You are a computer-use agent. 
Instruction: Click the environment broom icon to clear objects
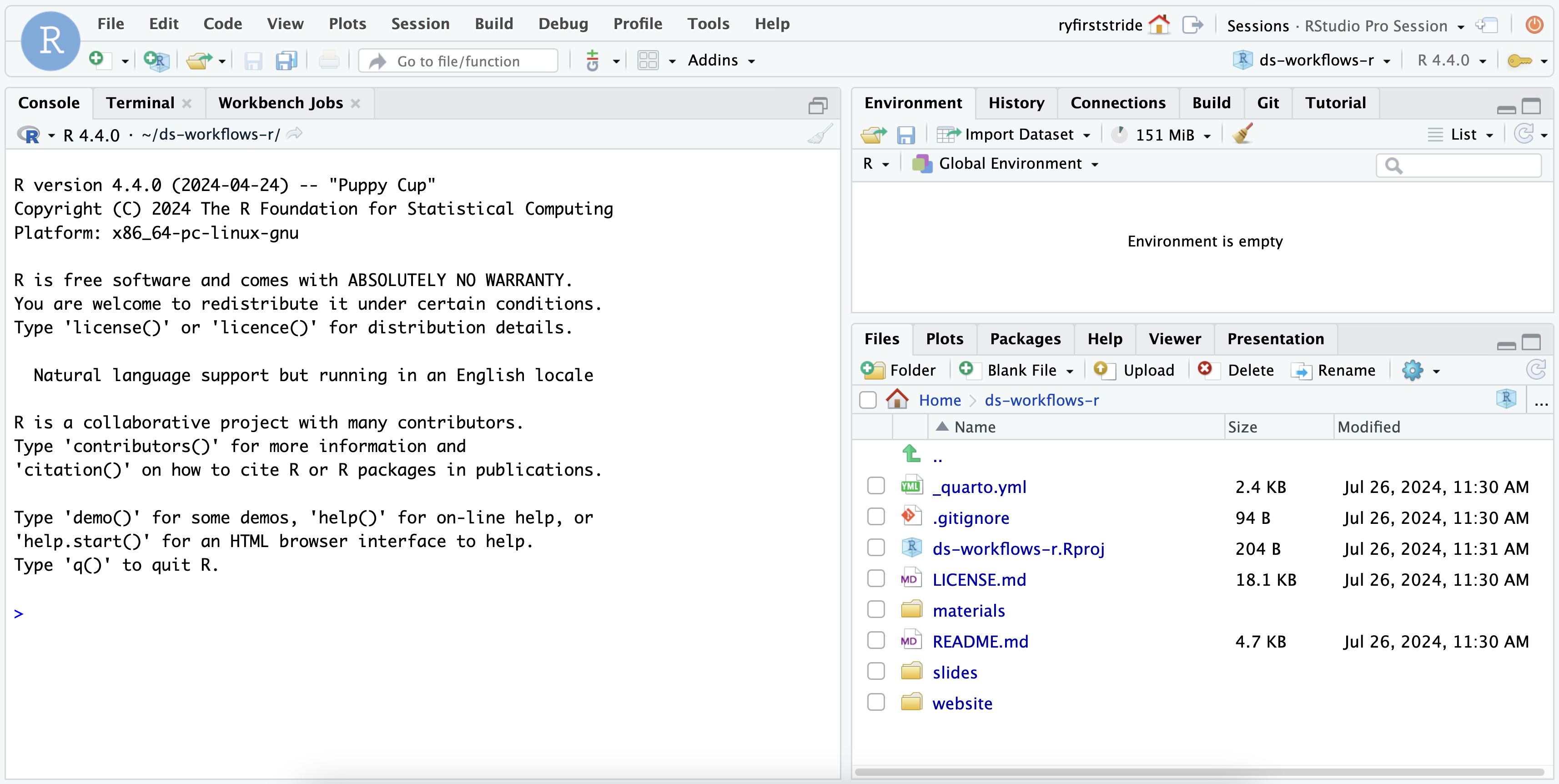[x=1242, y=134]
